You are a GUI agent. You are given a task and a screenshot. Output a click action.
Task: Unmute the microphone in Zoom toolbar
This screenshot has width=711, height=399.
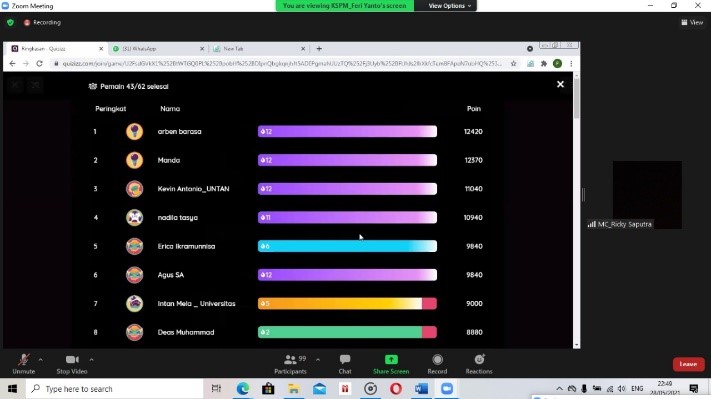24,364
